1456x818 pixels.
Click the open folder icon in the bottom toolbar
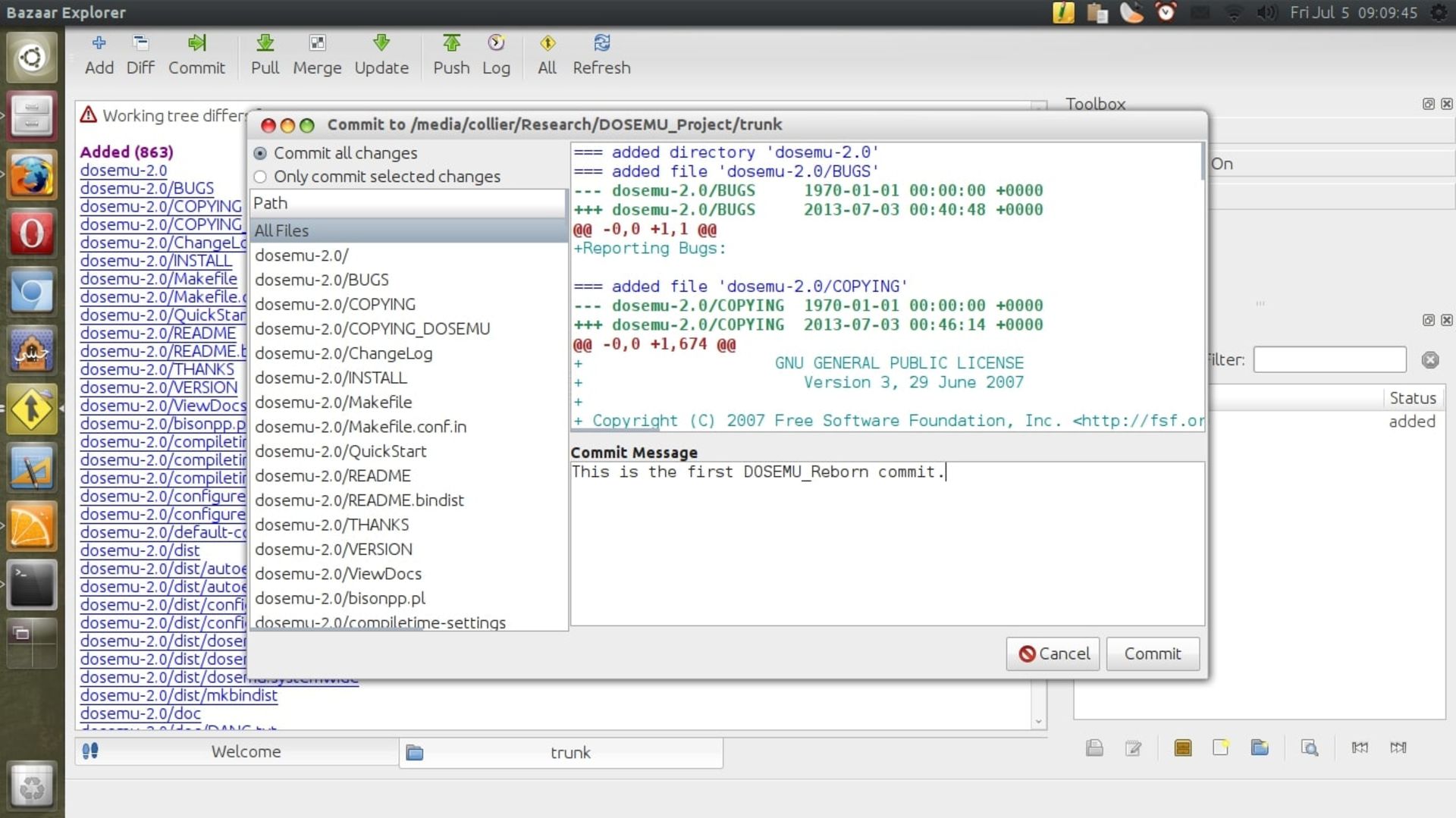click(x=1260, y=747)
